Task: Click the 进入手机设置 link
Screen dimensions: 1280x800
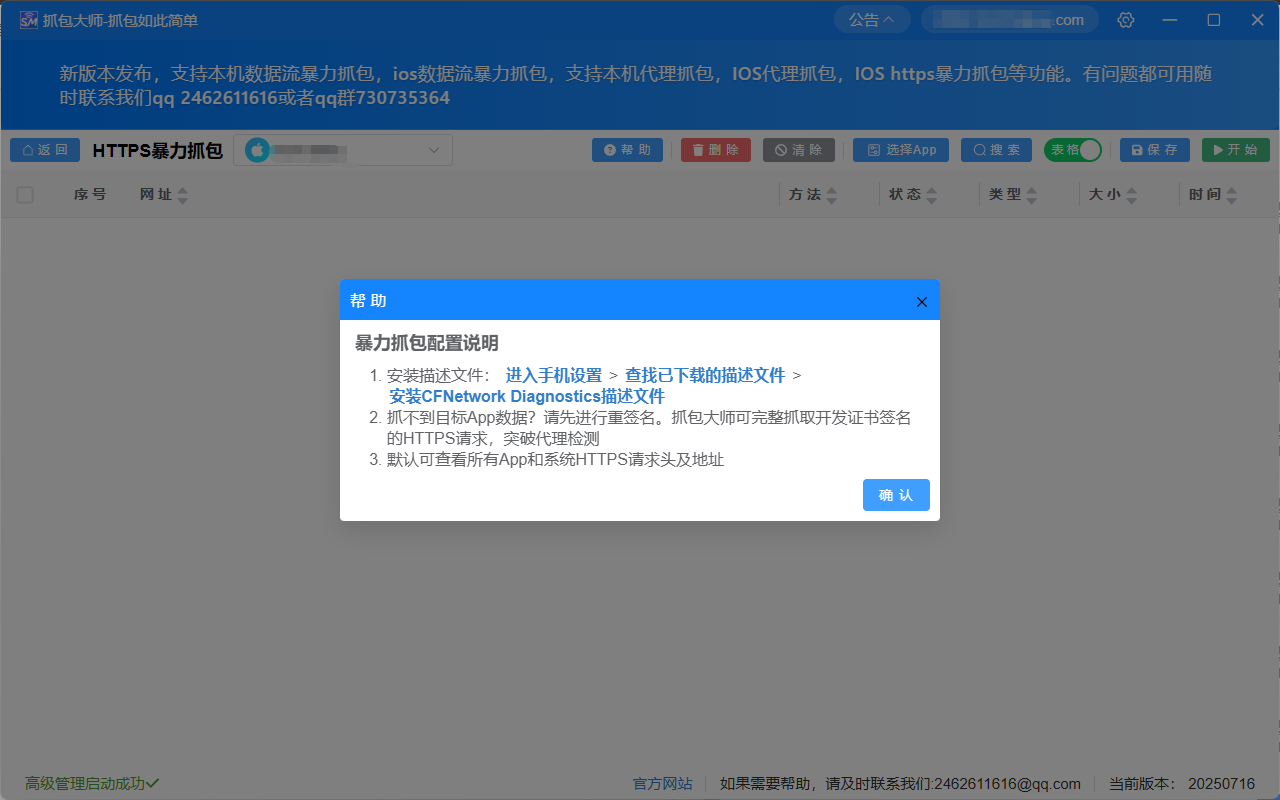Action: point(556,375)
